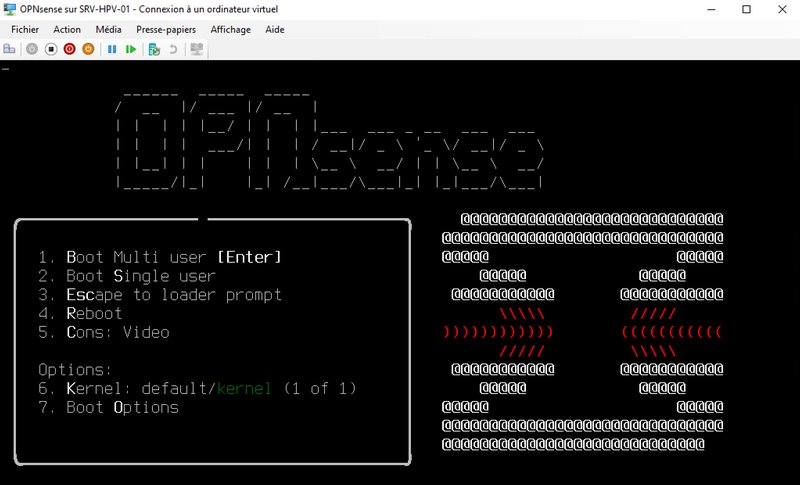Click the VM connection title bar icon
Viewport: 800px width, 485px height.
coord(10,9)
